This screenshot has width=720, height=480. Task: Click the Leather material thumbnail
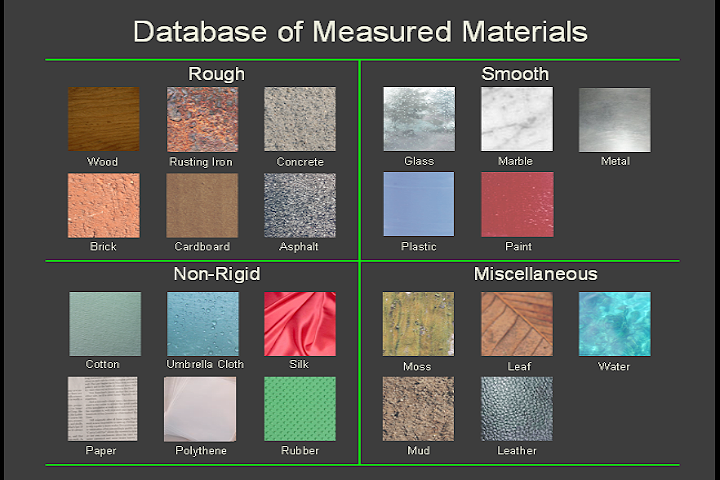pyautogui.click(x=516, y=409)
